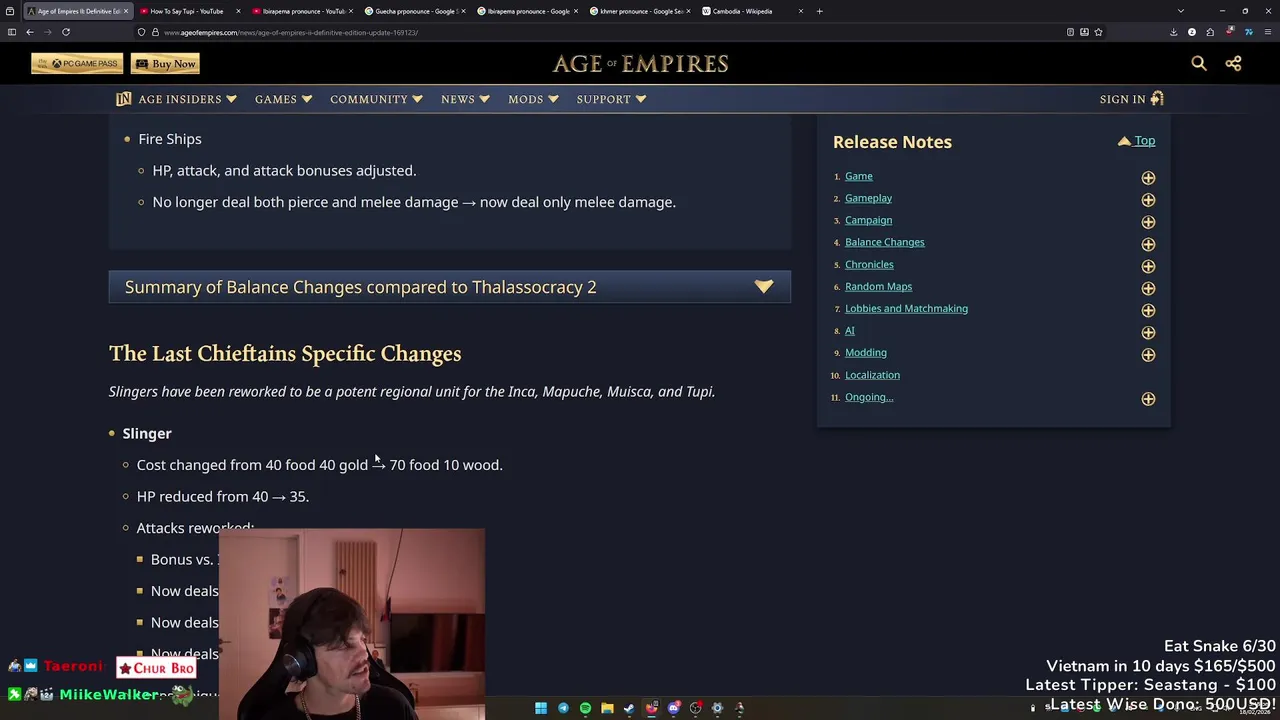Open the Games dropdown menu
1280x720 pixels.
(x=283, y=99)
